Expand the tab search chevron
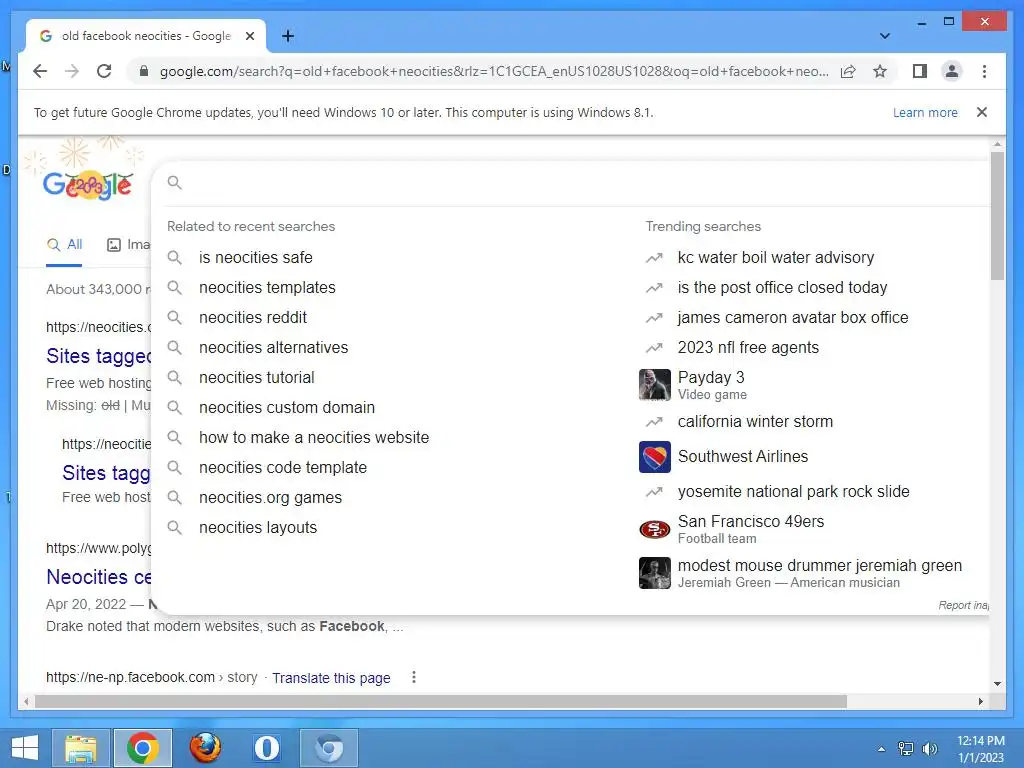 (884, 36)
